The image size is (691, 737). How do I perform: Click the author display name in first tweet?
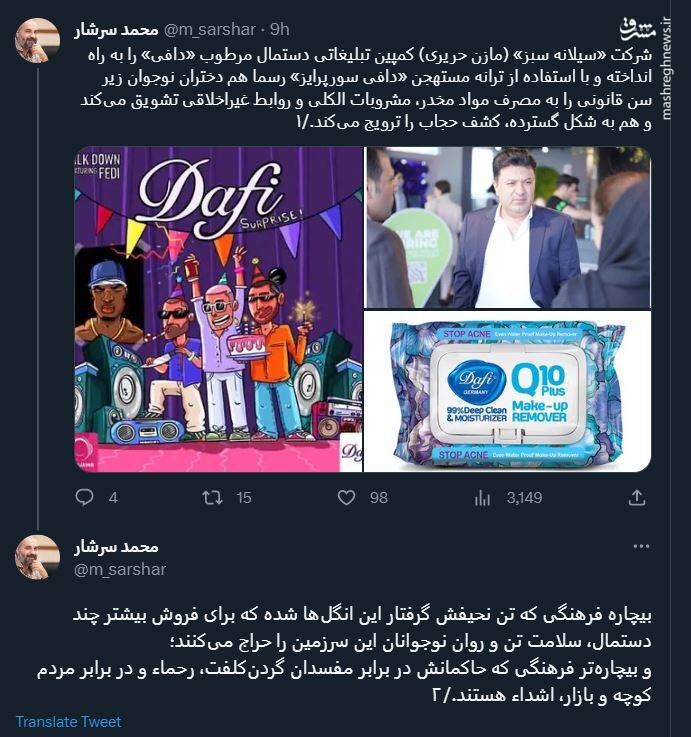[x=116, y=30]
